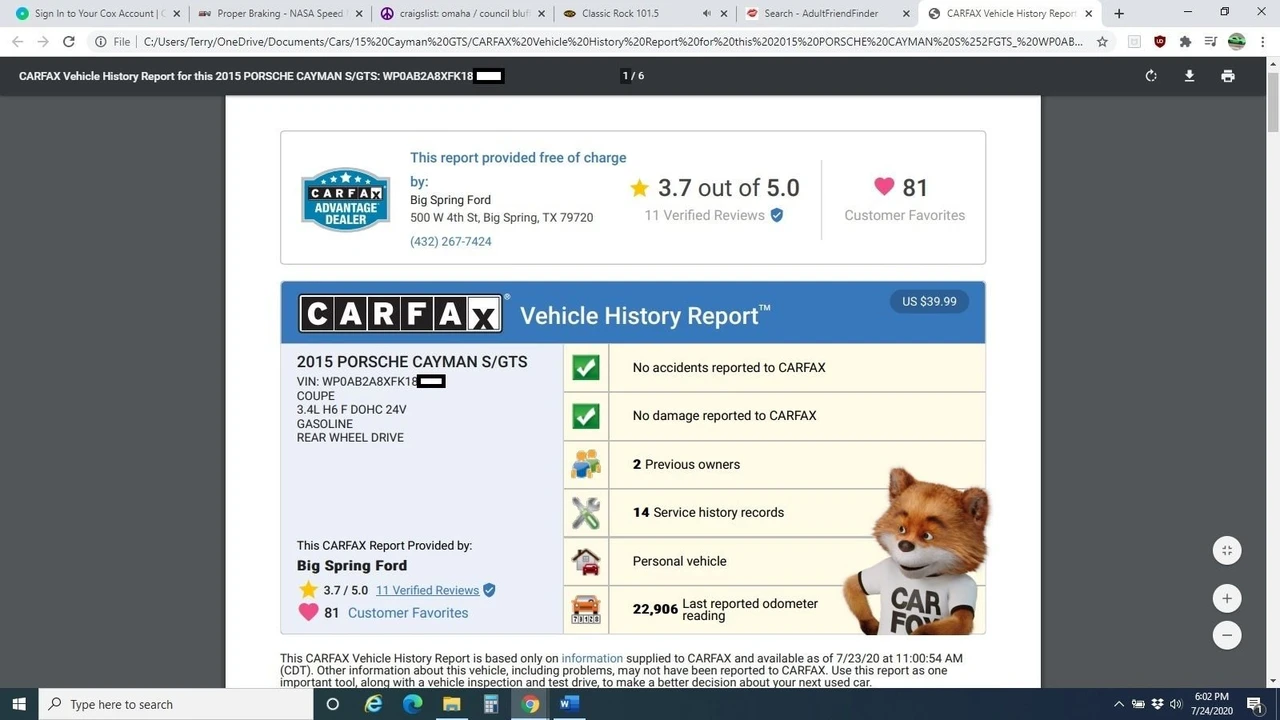The width and height of the screenshot is (1280, 720).
Task: Open the Windows Start menu
Action: (19, 704)
